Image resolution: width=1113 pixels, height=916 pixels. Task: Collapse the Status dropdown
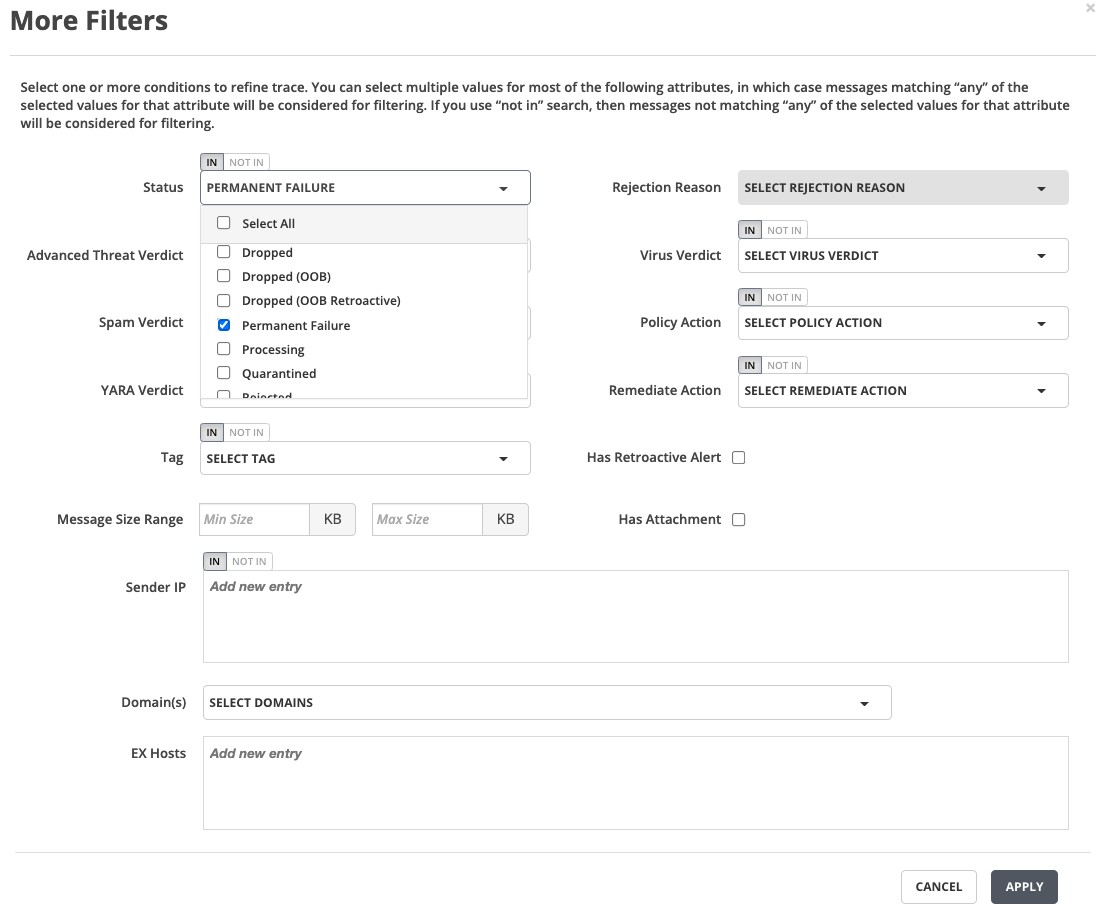[503, 188]
